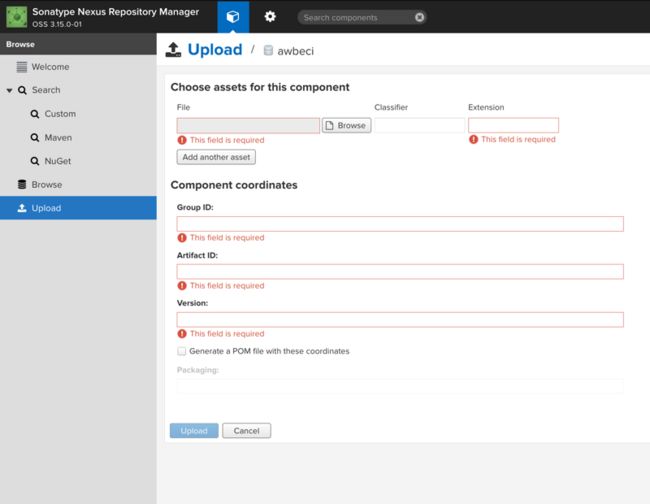Screen dimensions: 650x504
Task: Click the blue Upload submit button
Action: (194, 431)
